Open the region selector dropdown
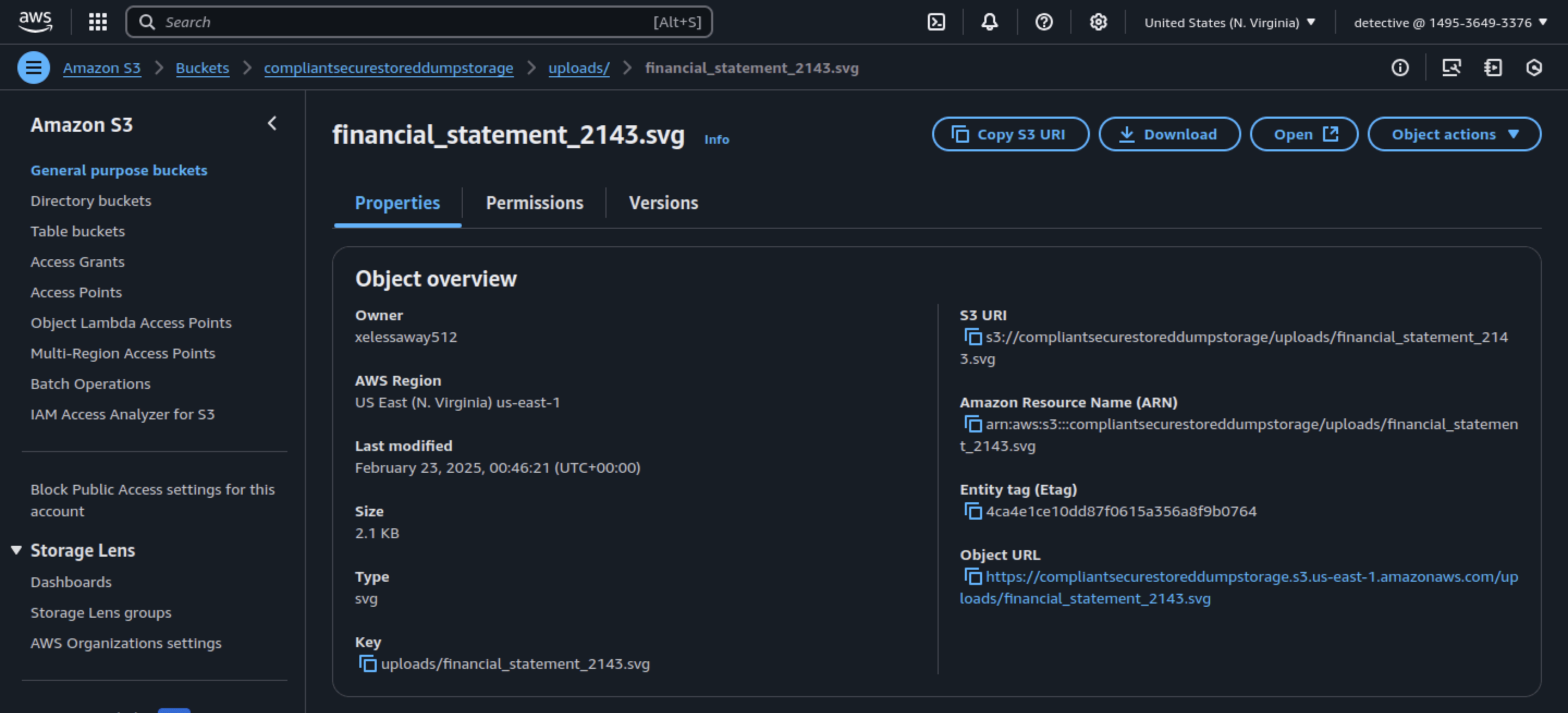Screen dimensions: 1568x713 coord(1230,22)
